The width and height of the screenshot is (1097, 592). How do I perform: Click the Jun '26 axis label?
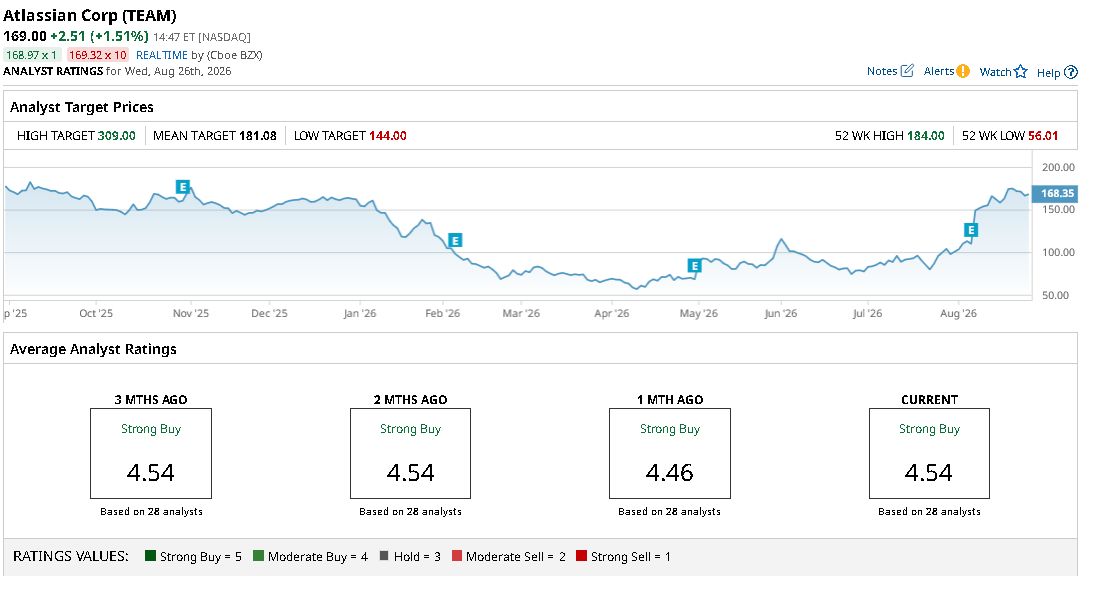[x=780, y=313]
